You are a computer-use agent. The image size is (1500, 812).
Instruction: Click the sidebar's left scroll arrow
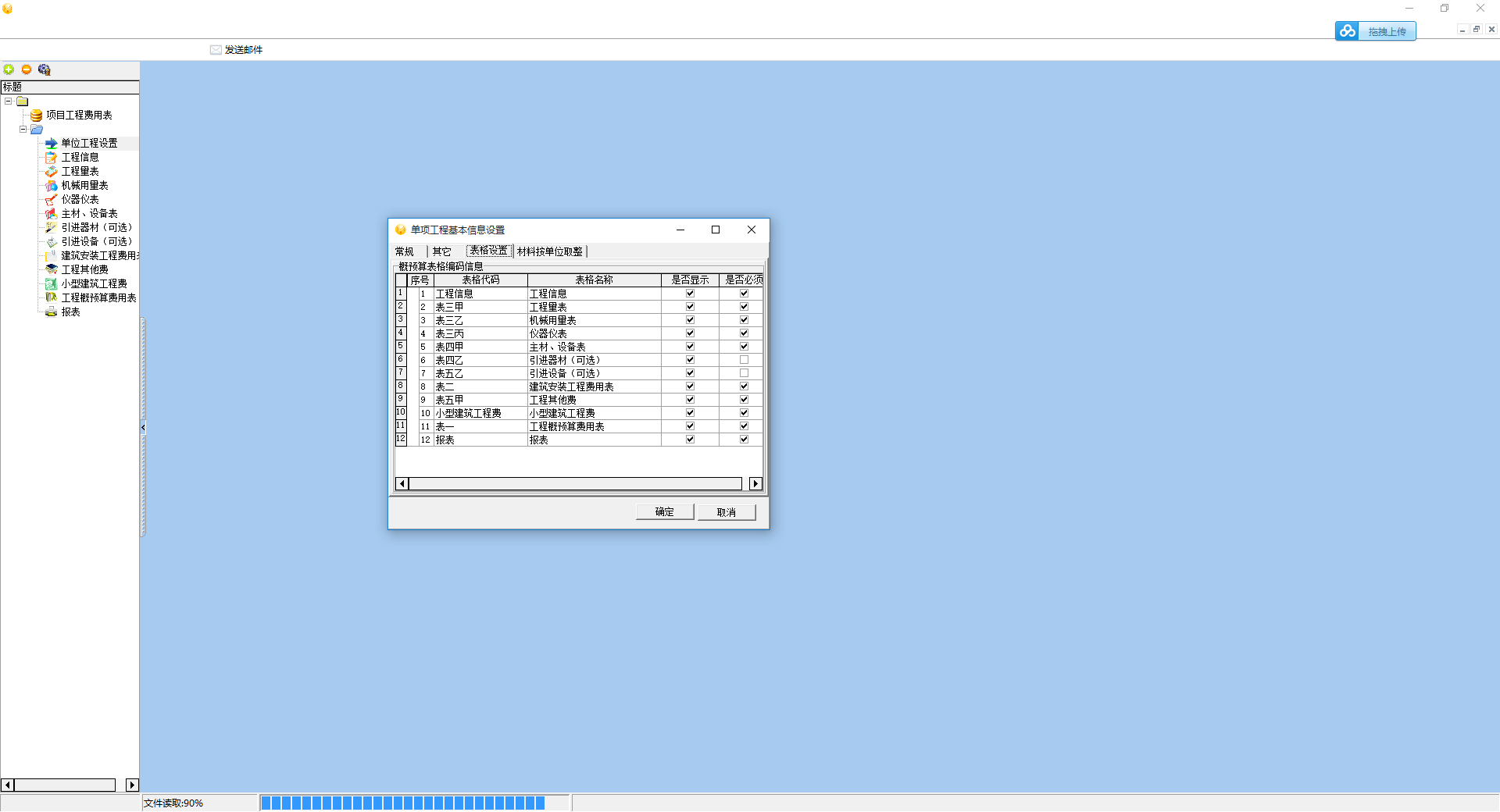click(x=8, y=785)
